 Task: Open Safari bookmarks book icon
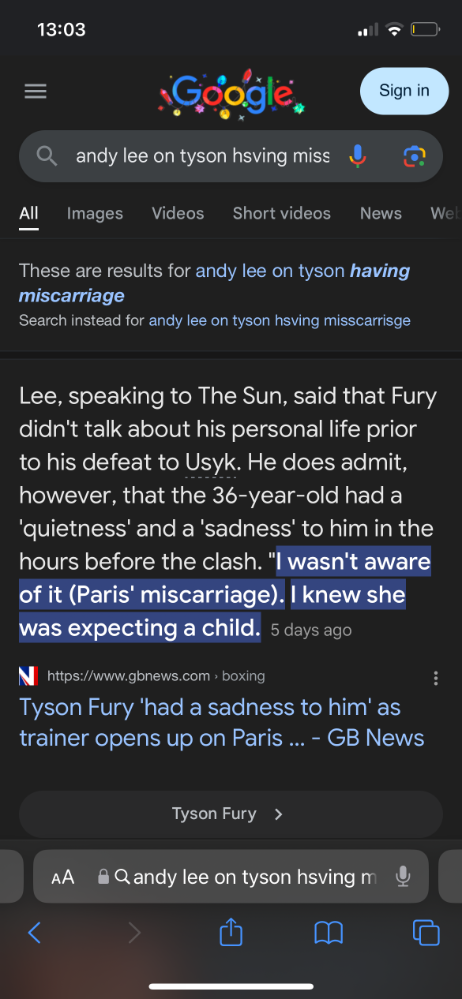[x=329, y=933]
